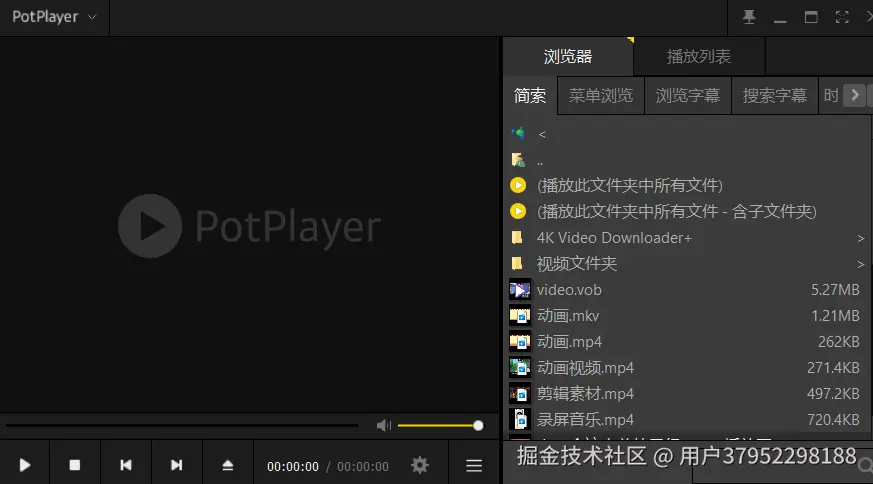Screen dimensions: 873x484
Task: Click the PotPlayer logo in video area
Action: pos(249,226)
